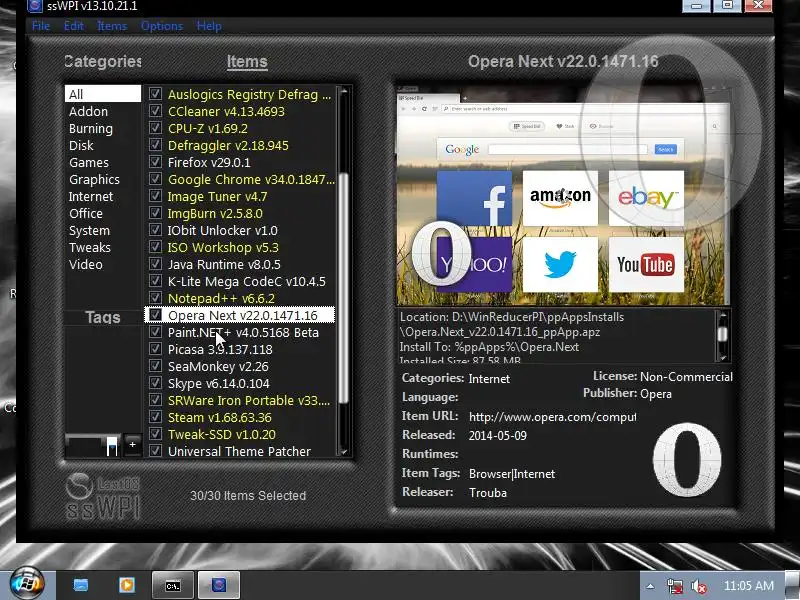Click the plus button beside tags slider

(x=132, y=444)
